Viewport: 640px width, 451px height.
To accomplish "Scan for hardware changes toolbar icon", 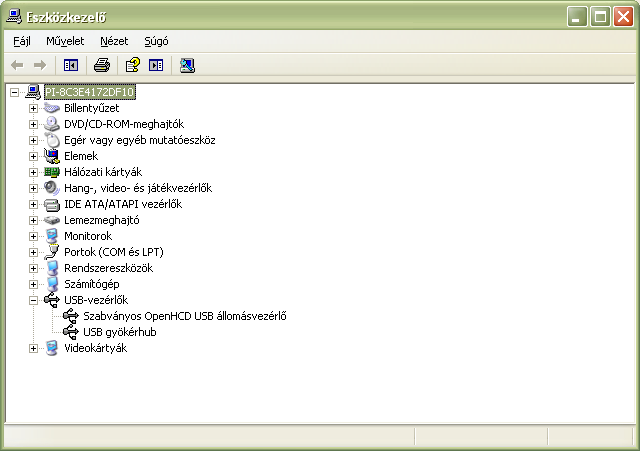I will 187,65.
